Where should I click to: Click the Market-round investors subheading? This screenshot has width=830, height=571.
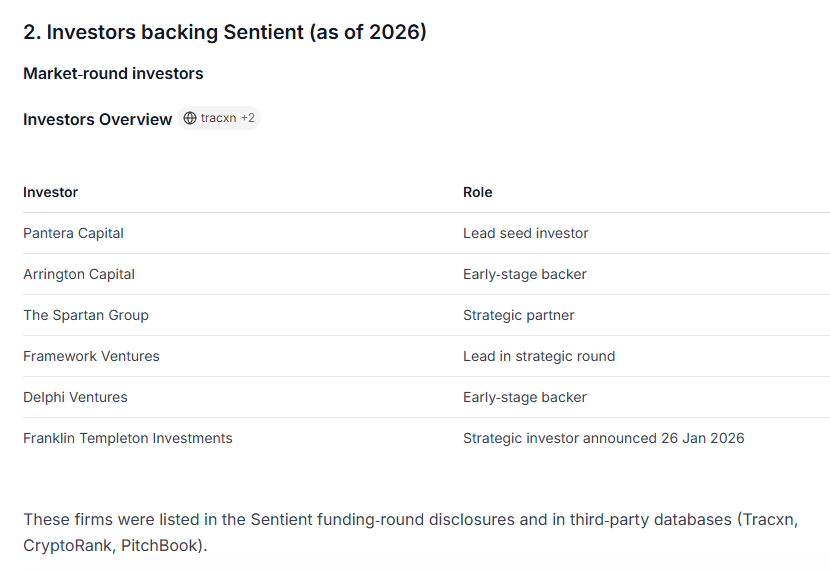[113, 74]
